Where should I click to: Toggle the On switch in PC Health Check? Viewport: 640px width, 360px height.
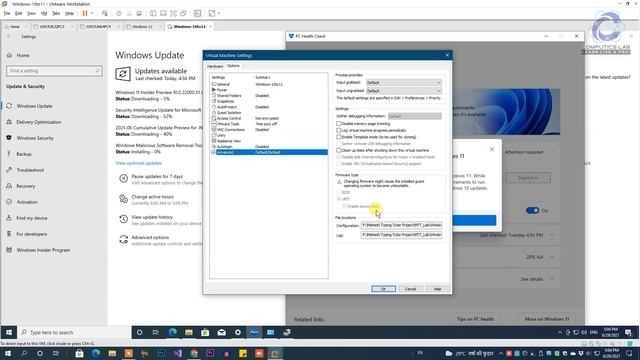(532, 211)
